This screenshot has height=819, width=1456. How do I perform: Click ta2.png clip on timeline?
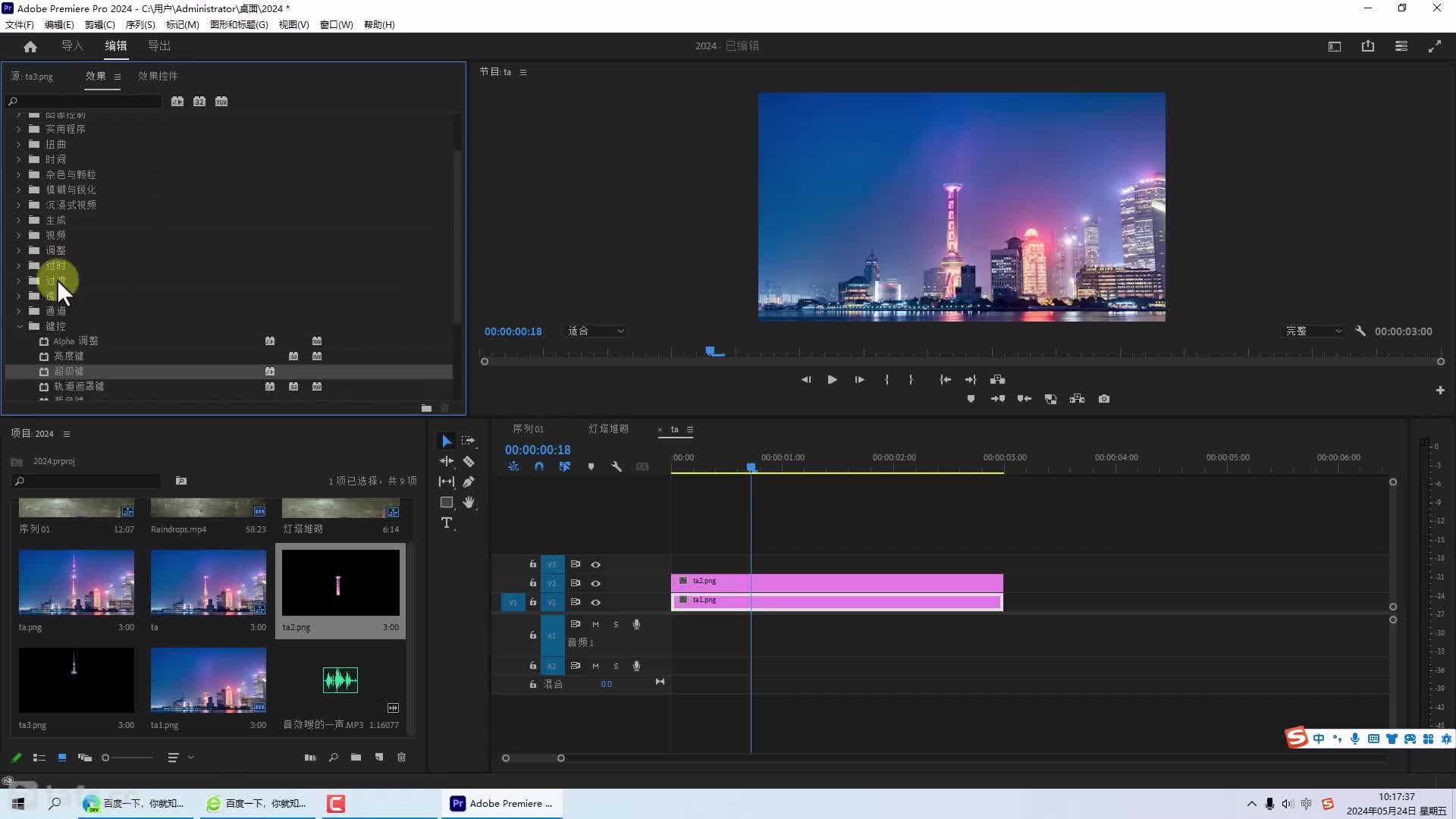[836, 582]
